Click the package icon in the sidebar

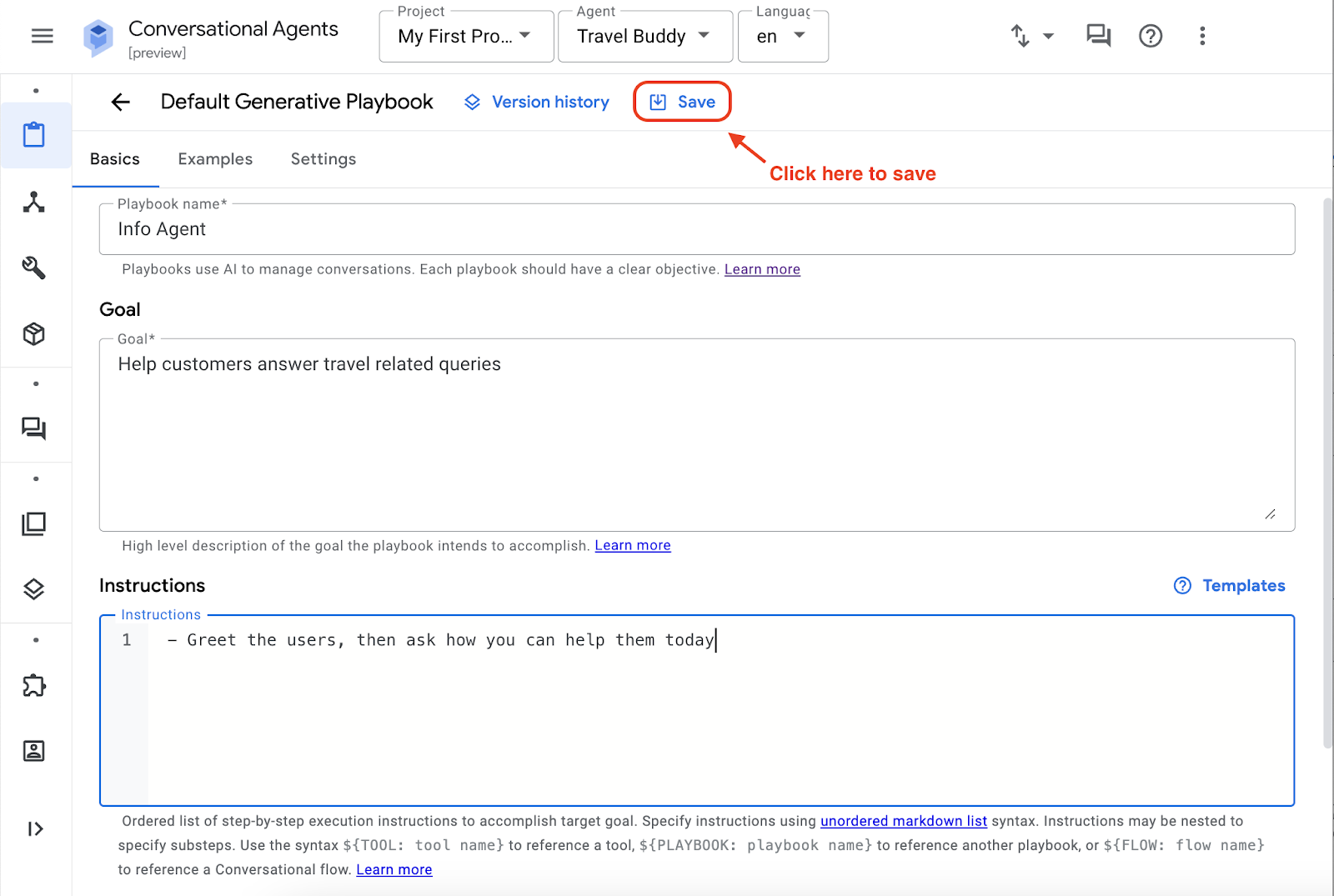point(35,333)
